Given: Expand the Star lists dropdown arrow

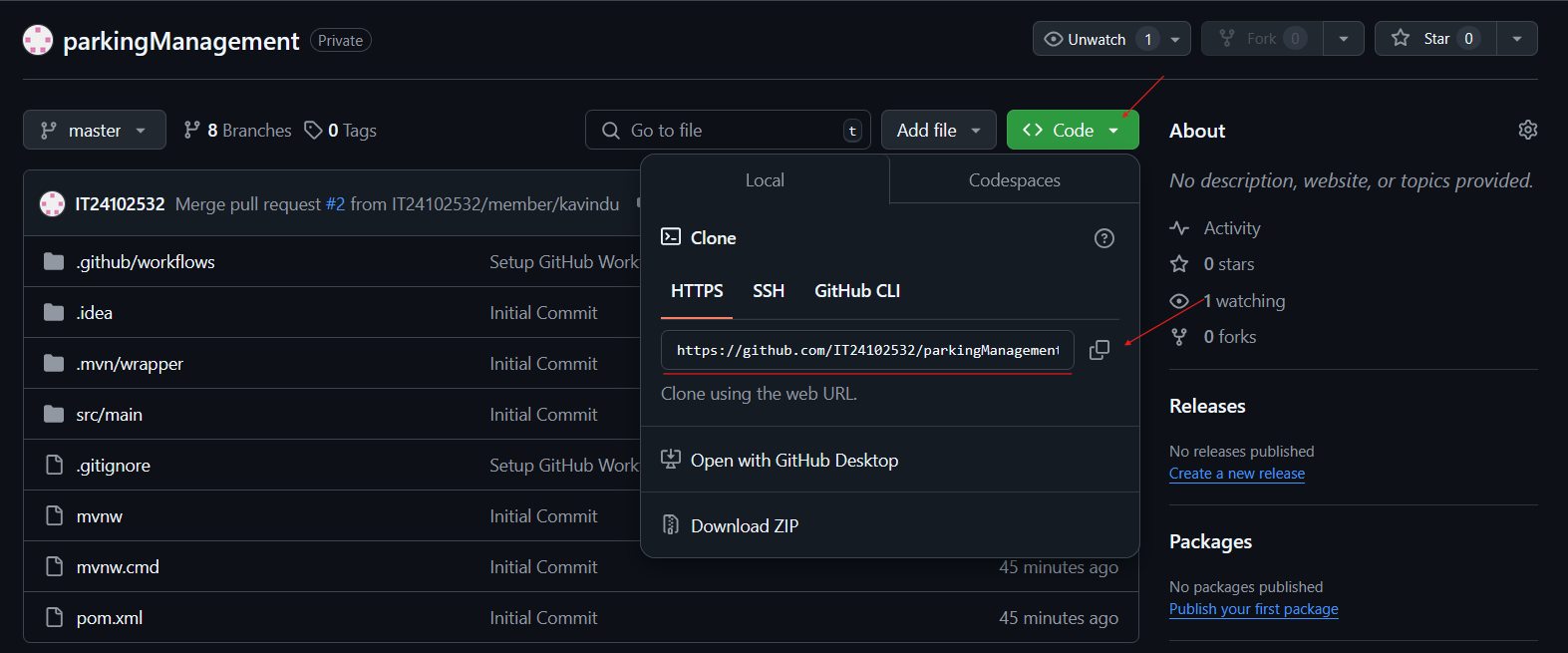Looking at the screenshot, I should pos(1516,39).
